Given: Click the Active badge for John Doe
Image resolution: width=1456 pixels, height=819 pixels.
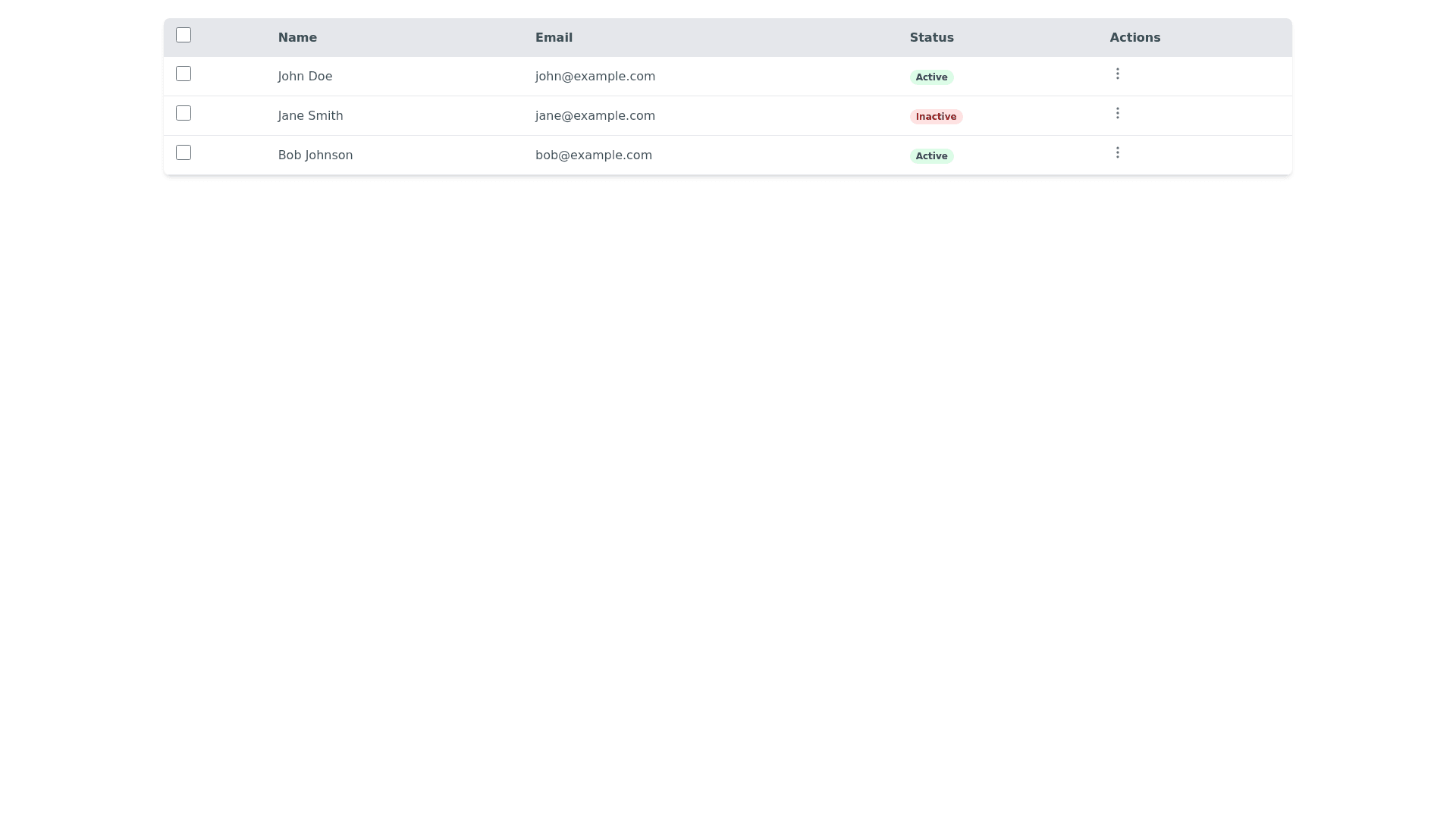Looking at the screenshot, I should click(x=930, y=77).
